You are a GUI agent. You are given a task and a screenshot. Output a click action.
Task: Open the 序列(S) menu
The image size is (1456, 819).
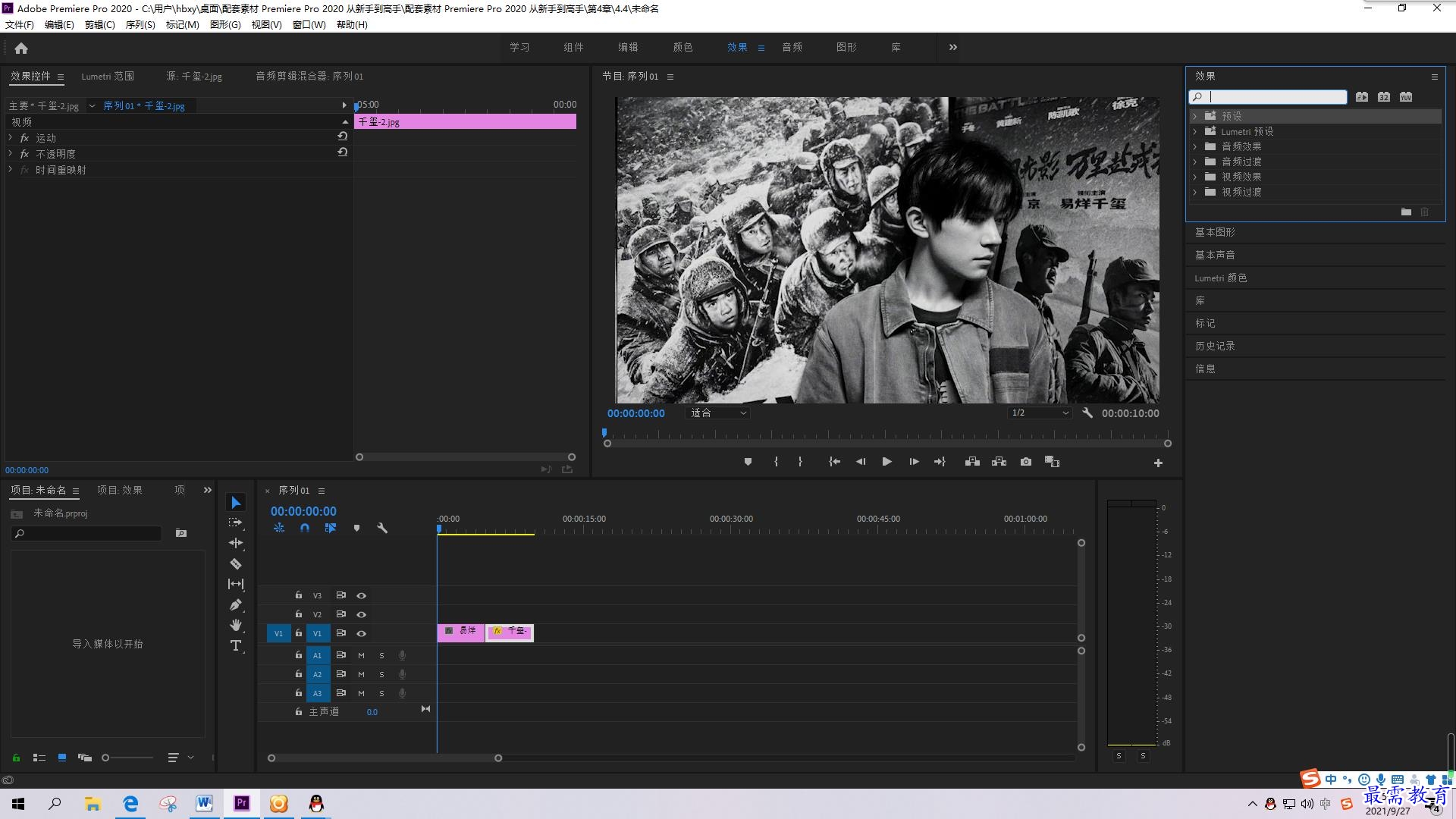click(x=140, y=25)
